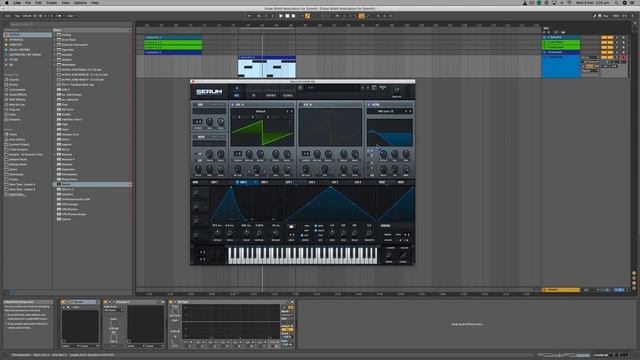Select the top green Sylenth1 clip
The image size is (640, 360).
coord(173,42)
